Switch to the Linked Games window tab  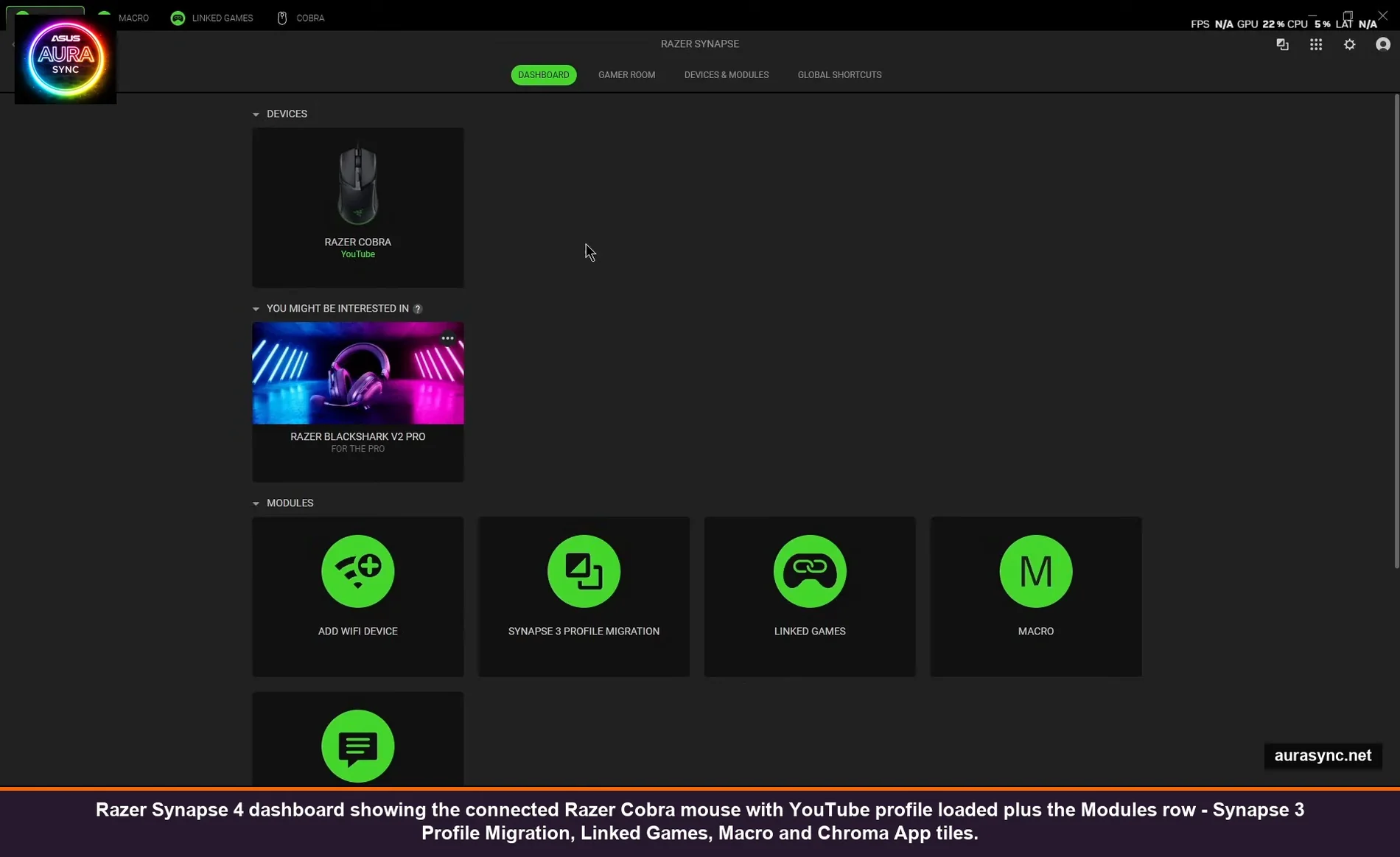click(x=211, y=18)
